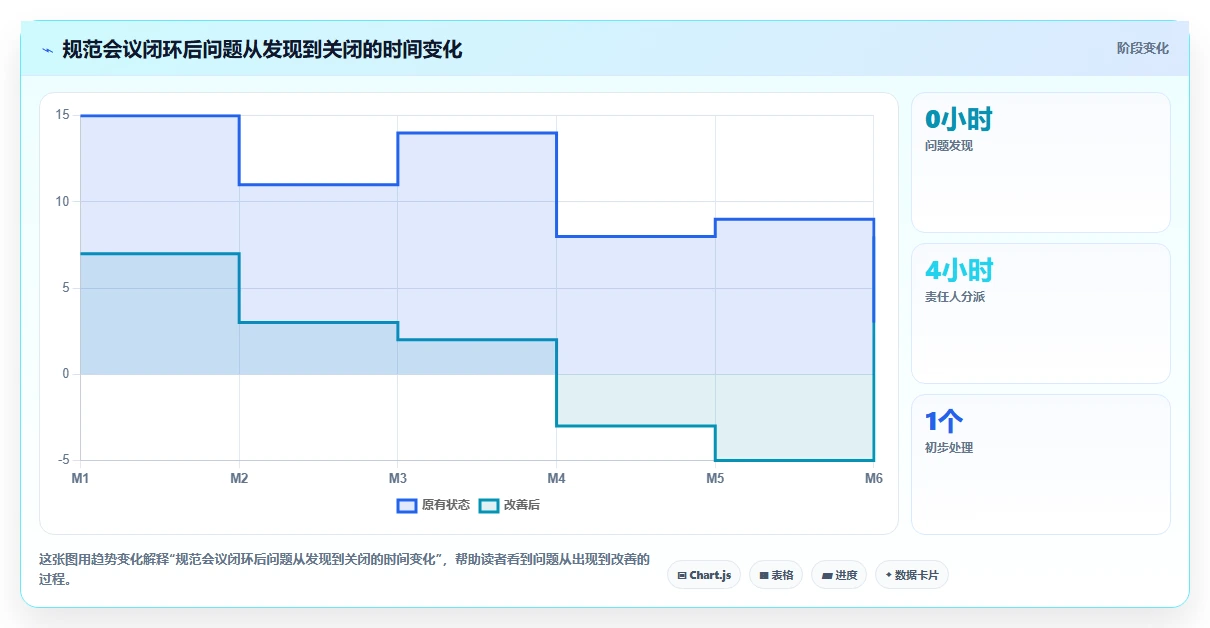The width and height of the screenshot is (1210, 628).
Task: Click the 改善后 teal legend swatch
Action: point(489,505)
